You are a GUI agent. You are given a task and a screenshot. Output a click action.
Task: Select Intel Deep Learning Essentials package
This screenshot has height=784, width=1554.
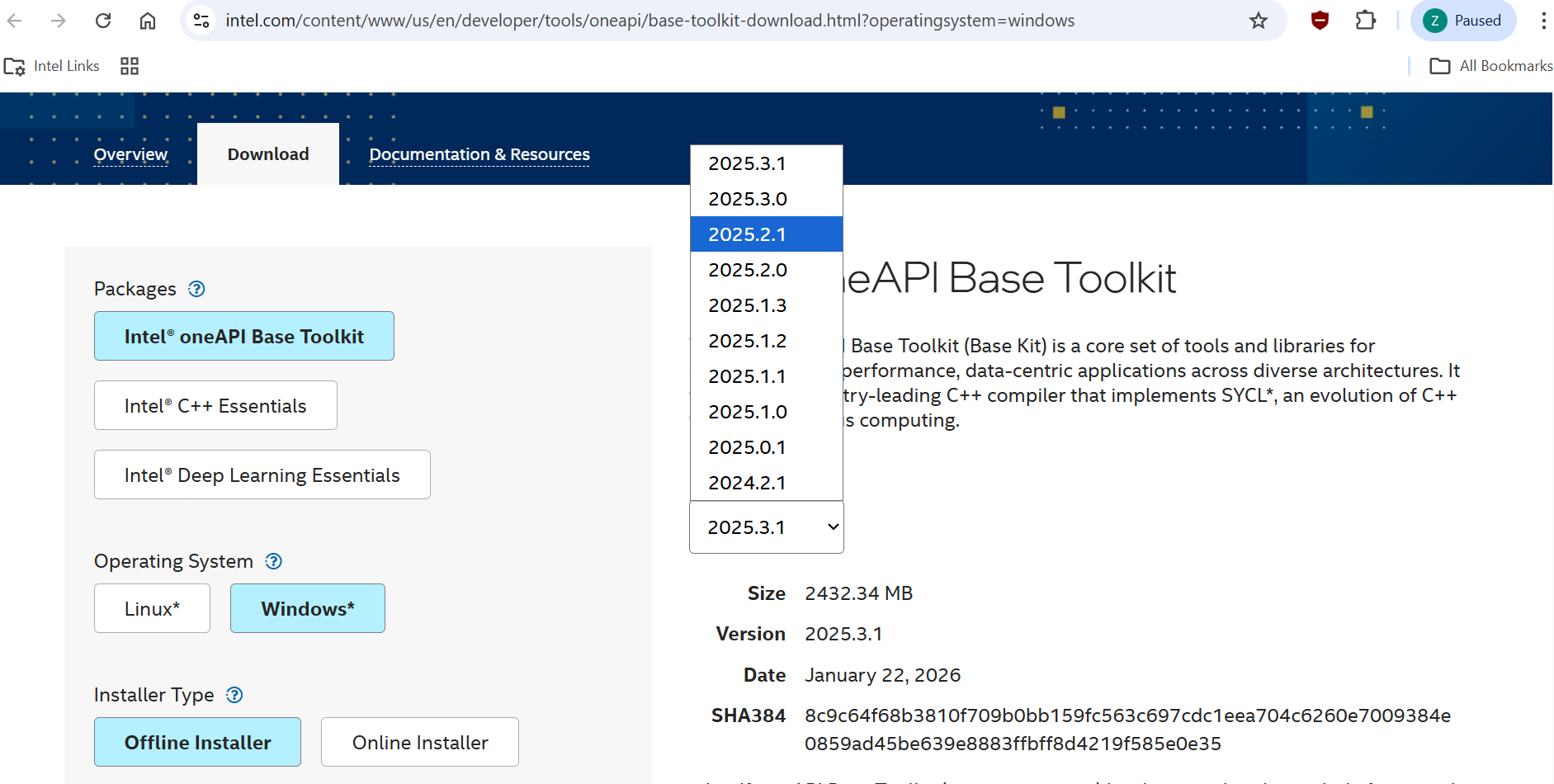click(262, 475)
